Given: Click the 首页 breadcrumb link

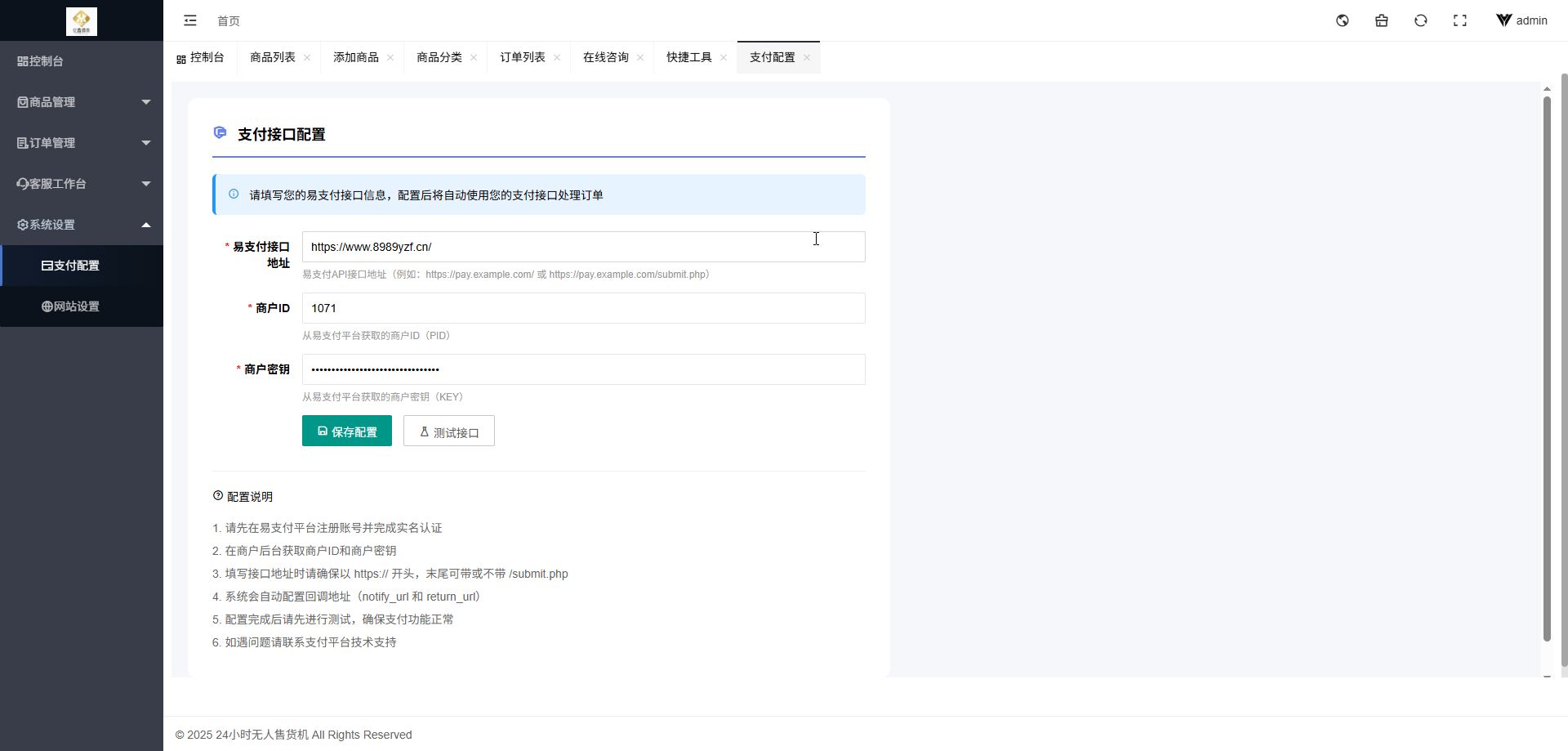Looking at the screenshot, I should point(229,21).
